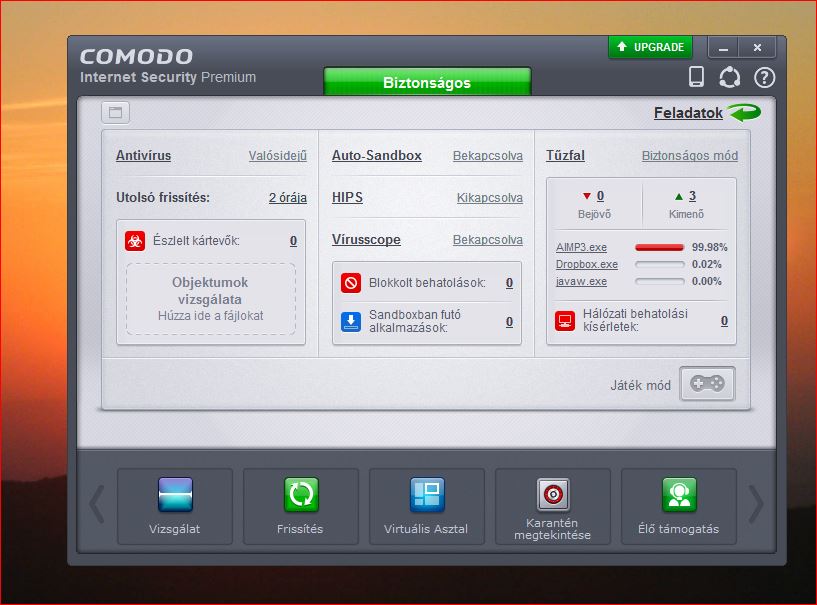The width and height of the screenshot is (817, 605).
Task: Click the Kimenő label
Action: pyautogui.click(x=686, y=214)
